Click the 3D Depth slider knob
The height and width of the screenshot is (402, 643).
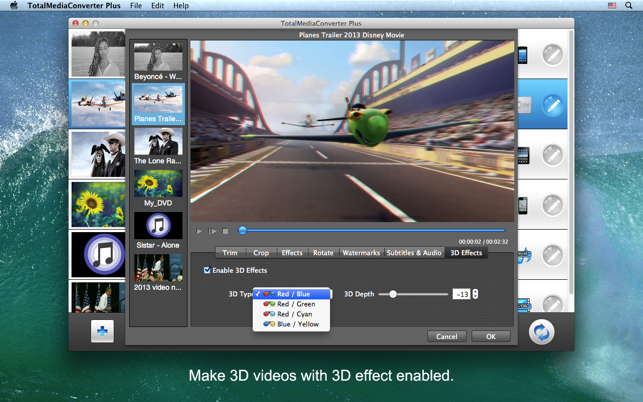tap(393, 294)
